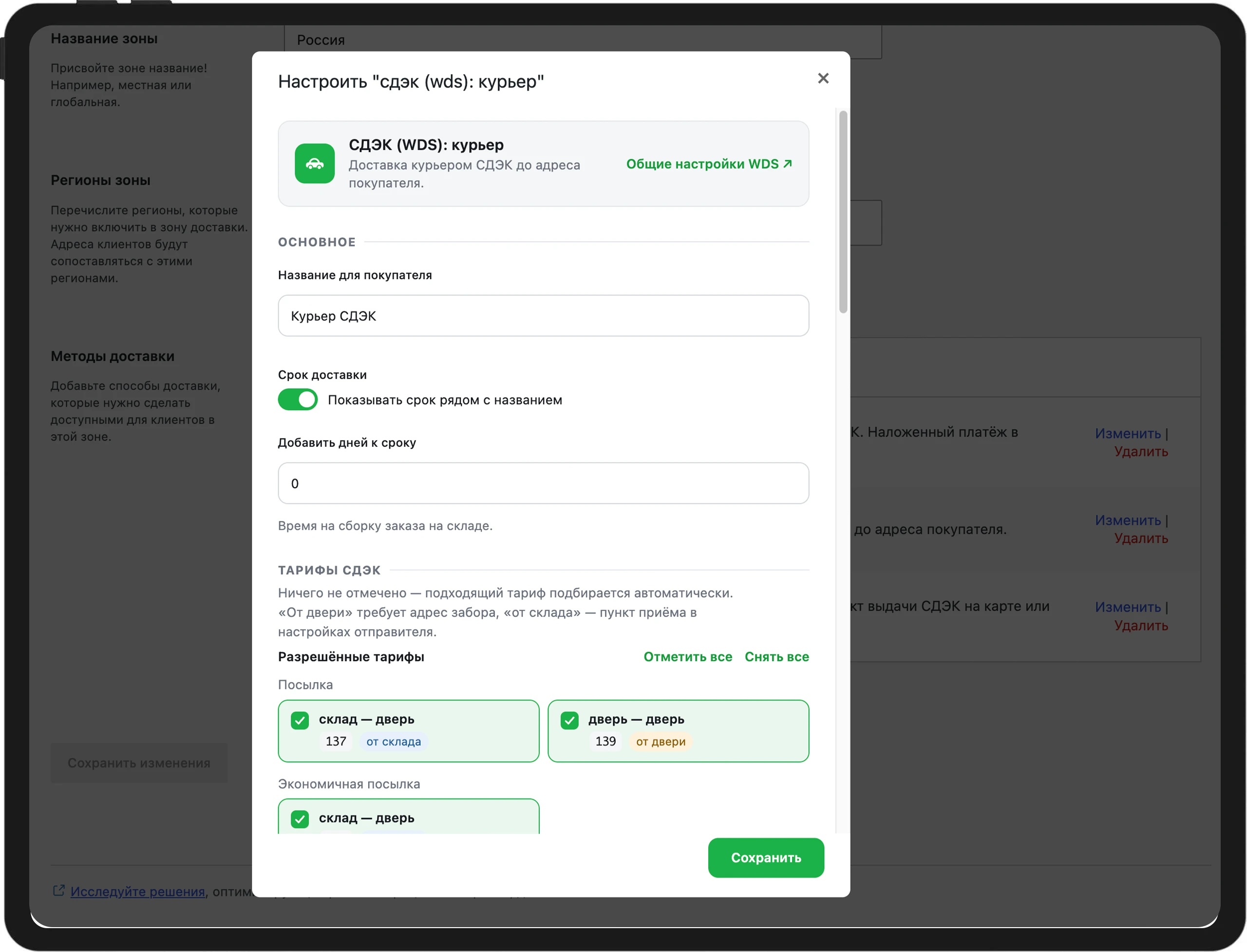Click the Россия zone name field
Viewport: 1247px width, 952px height.
pos(583,41)
